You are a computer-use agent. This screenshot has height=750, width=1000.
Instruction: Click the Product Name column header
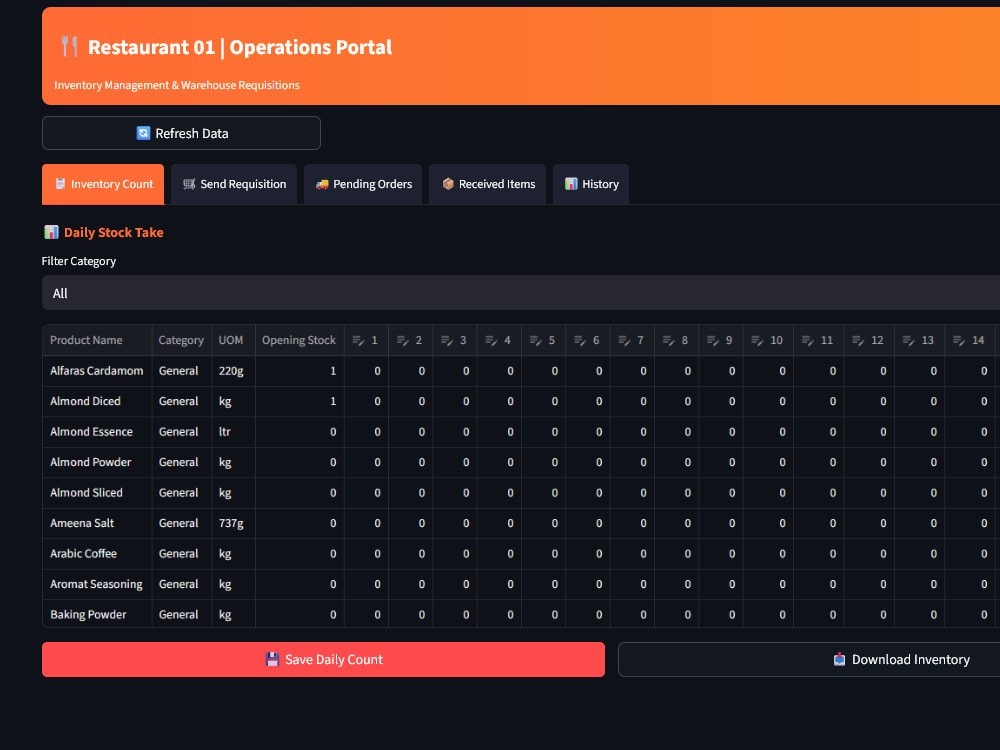coord(98,341)
